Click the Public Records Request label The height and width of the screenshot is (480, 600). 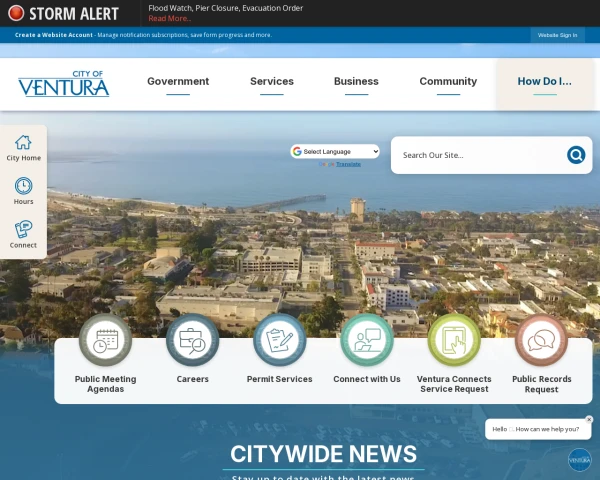click(541, 384)
